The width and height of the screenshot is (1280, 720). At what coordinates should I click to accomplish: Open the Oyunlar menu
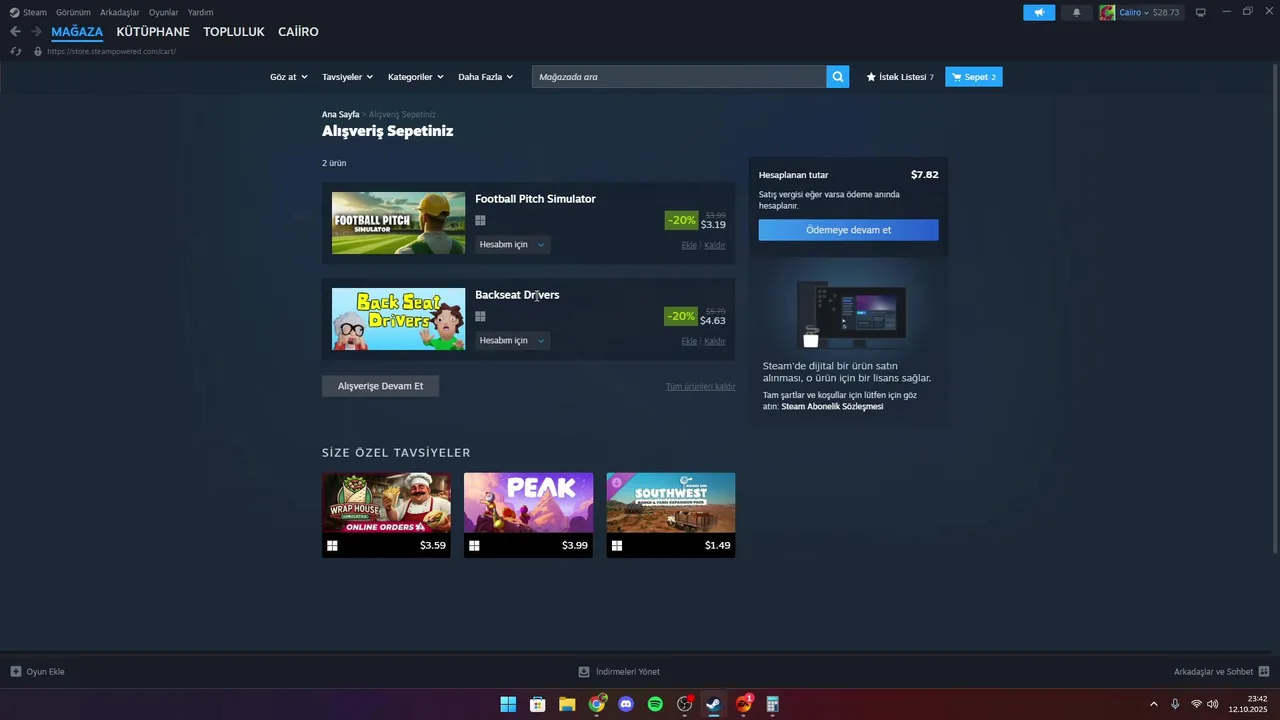[163, 12]
